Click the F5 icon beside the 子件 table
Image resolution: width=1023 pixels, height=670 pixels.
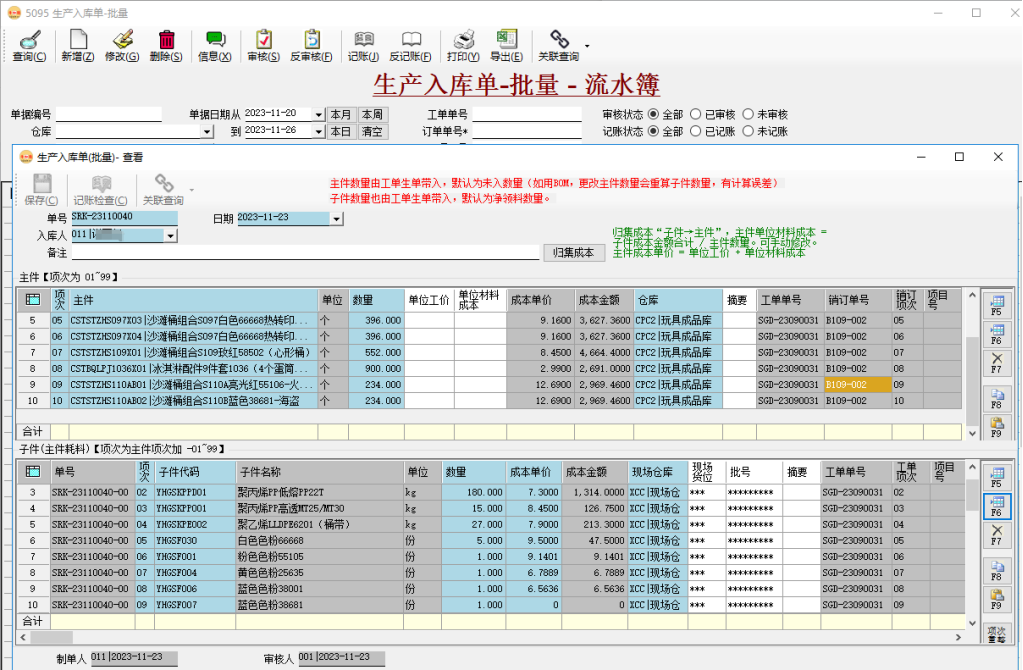(x=997, y=477)
